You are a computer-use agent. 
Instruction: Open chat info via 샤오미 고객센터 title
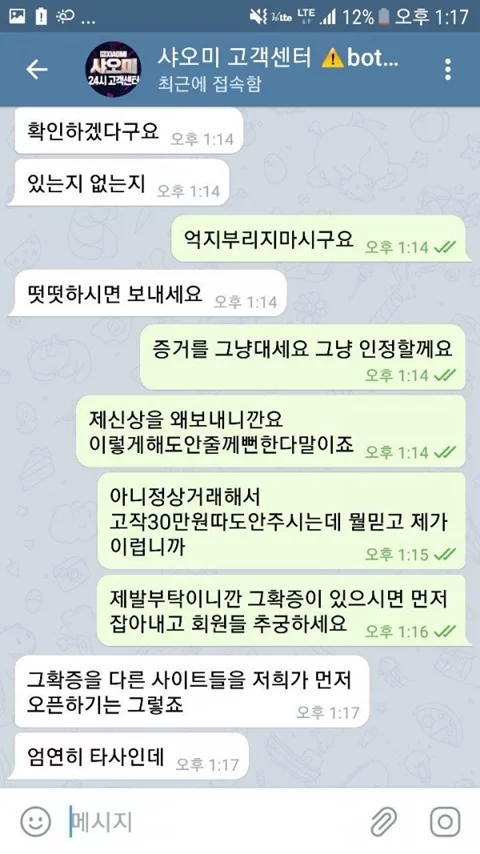click(x=234, y=57)
